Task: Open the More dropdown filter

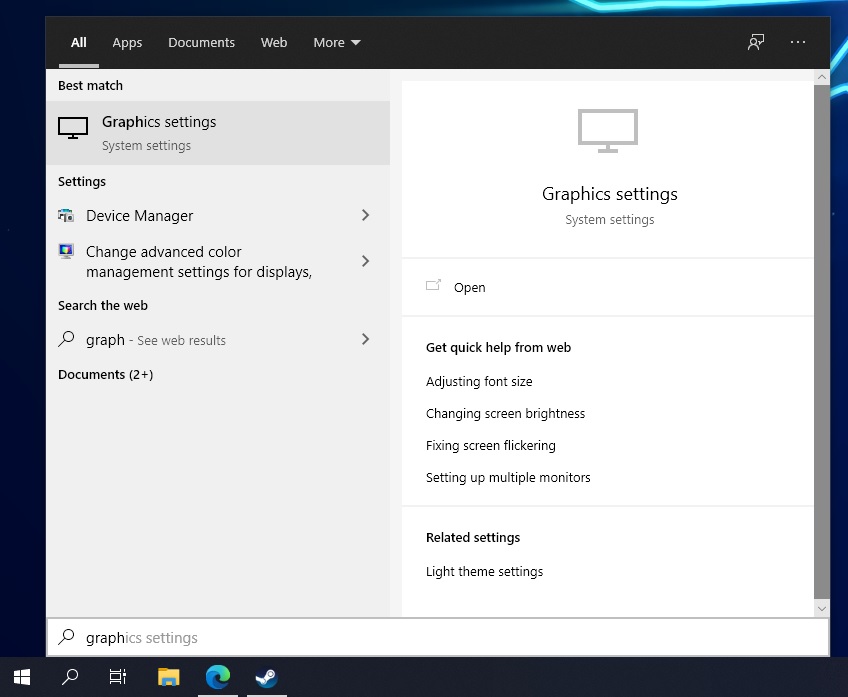Action: click(x=337, y=42)
